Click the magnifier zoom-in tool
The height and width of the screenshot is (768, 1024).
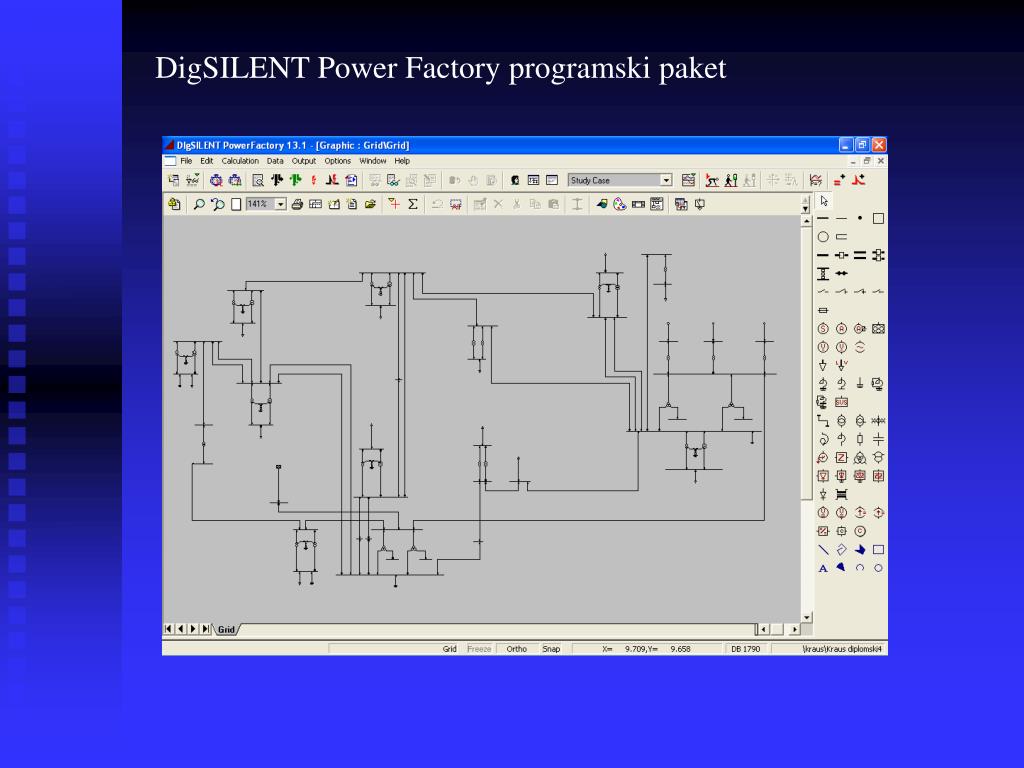click(199, 204)
